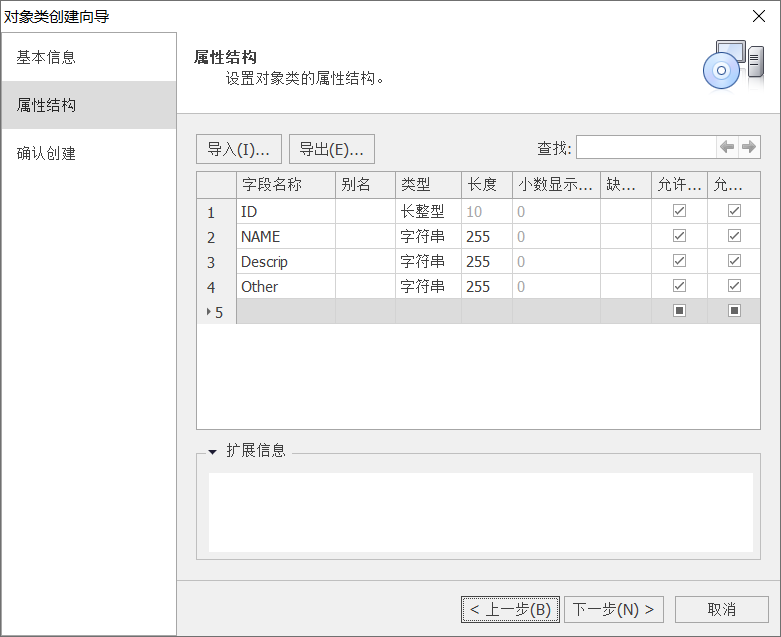
Task: Click the 字段名称 column header
Action: (x=284, y=185)
